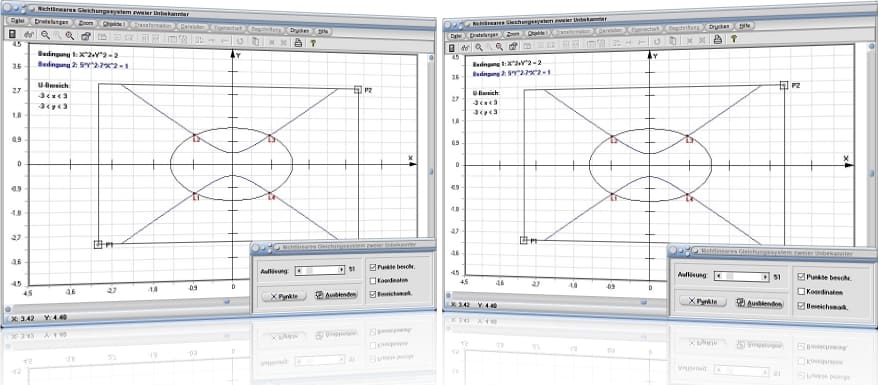Open Datei menu in right window
This screenshot has width=878, height=385.
coord(455,36)
